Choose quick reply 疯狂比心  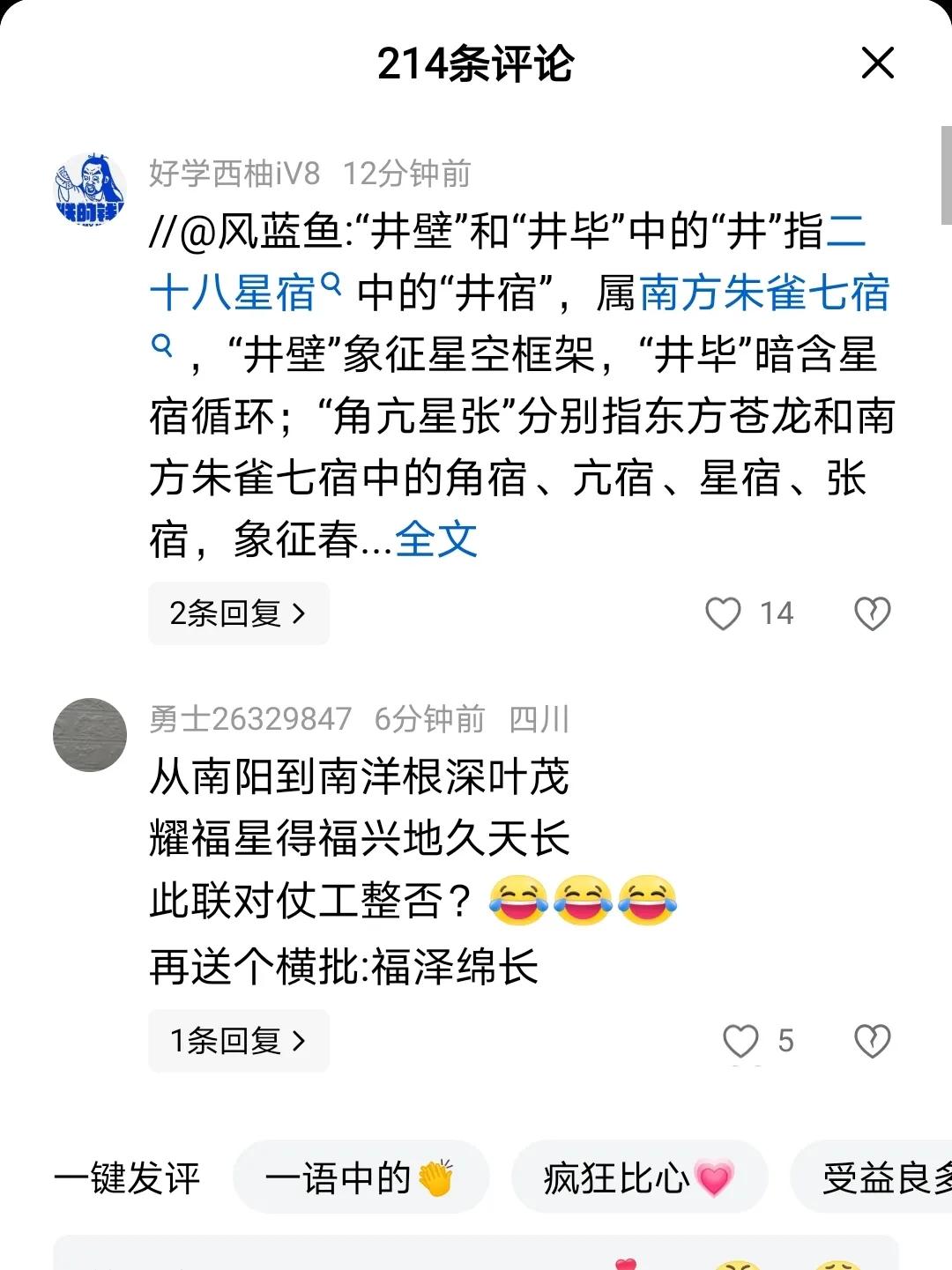click(x=640, y=1177)
